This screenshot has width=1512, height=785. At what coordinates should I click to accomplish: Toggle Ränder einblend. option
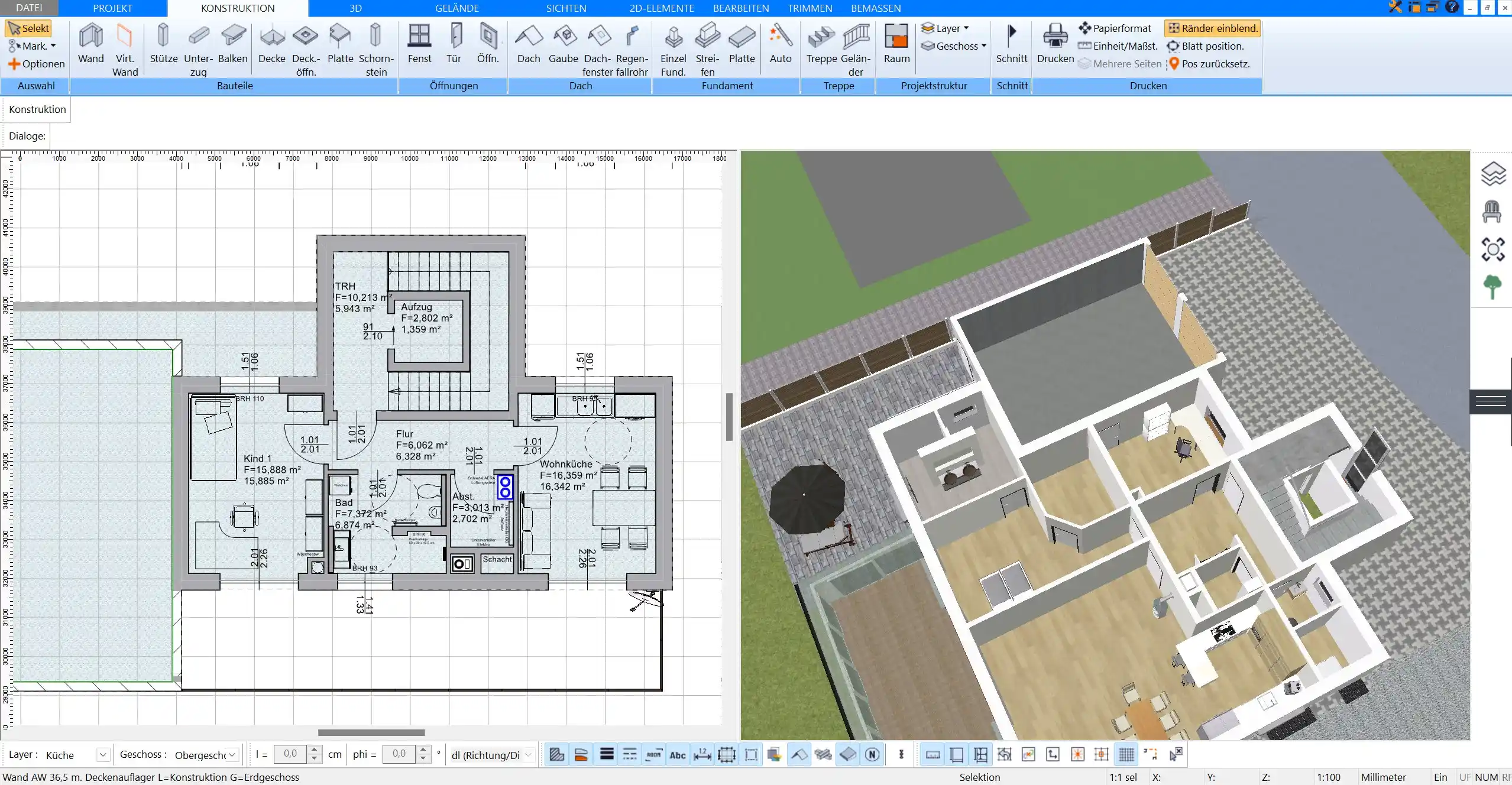(x=1213, y=28)
